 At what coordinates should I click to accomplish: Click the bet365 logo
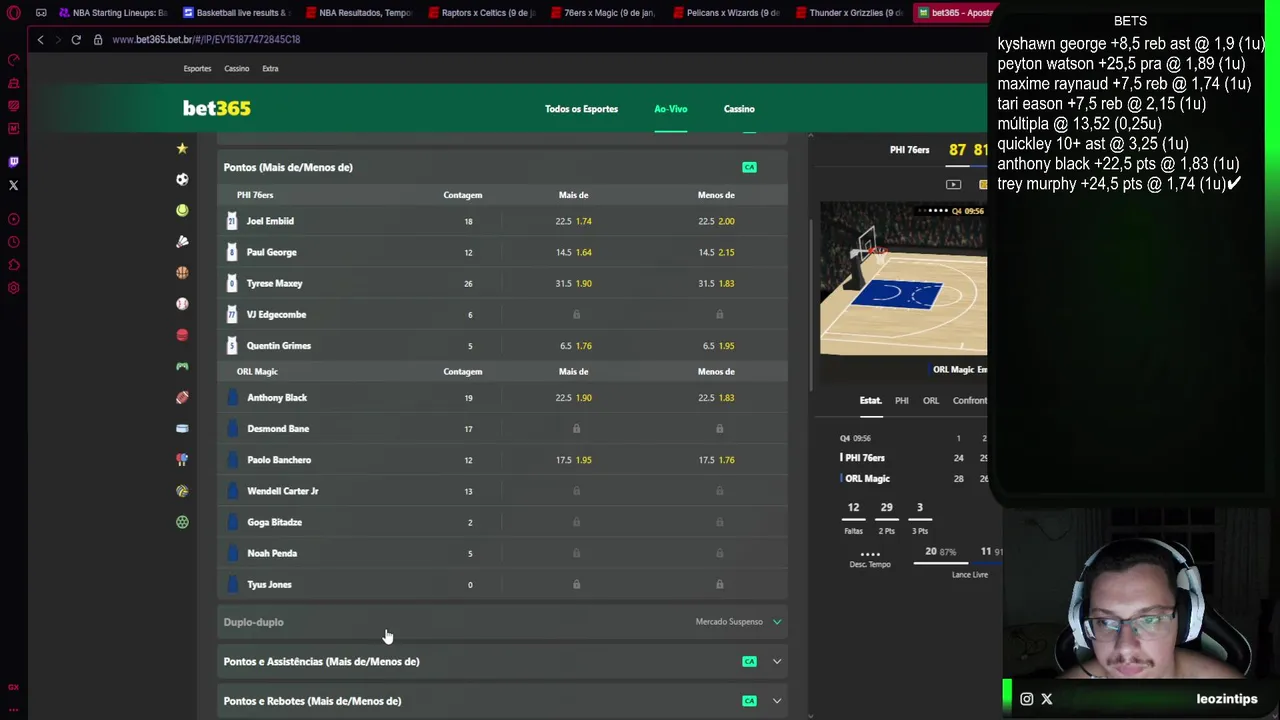pos(217,108)
